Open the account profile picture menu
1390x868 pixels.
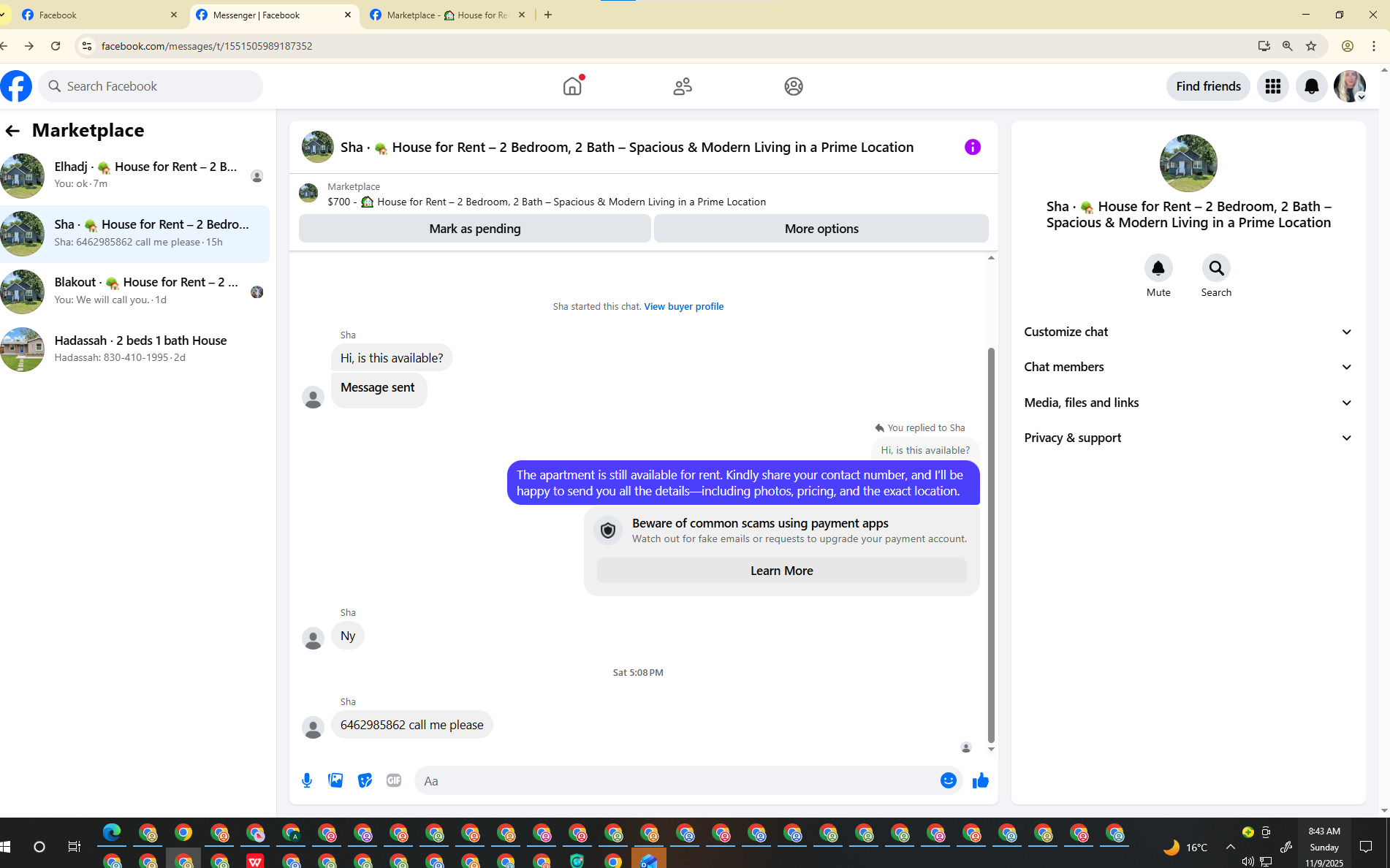click(1349, 86)
